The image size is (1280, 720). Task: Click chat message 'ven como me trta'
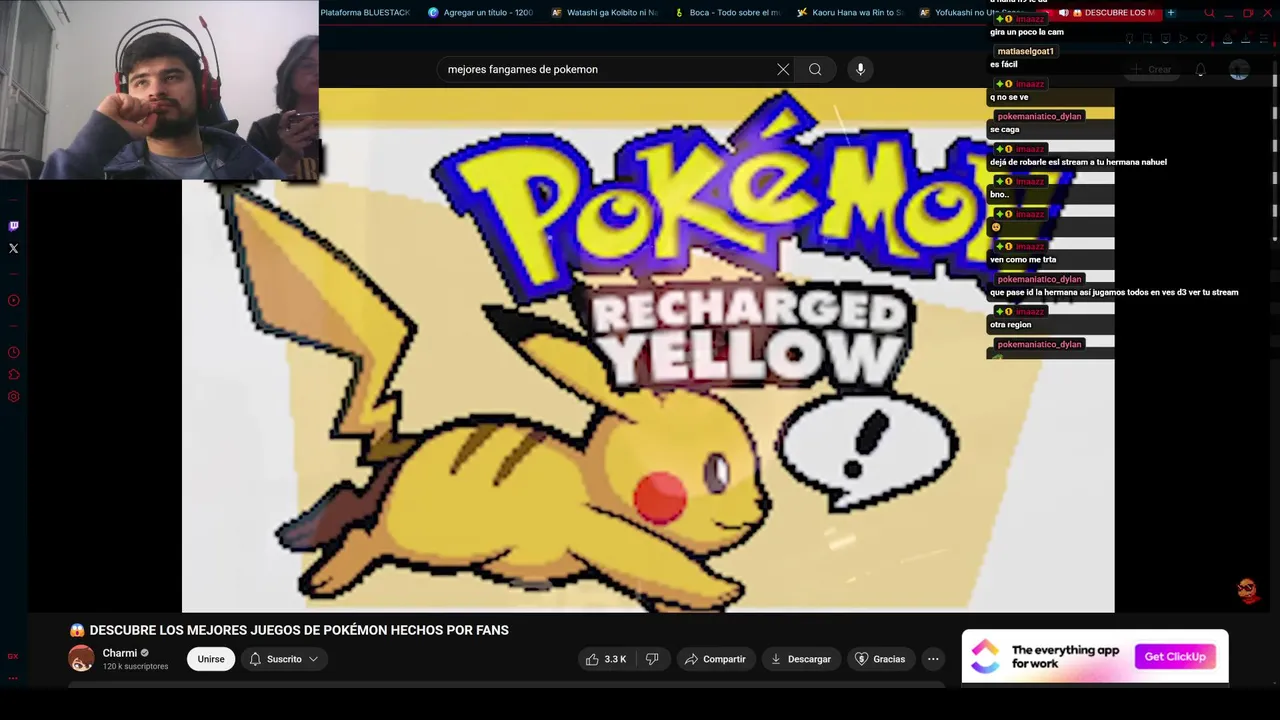pyautogui.click(x=1022, y=259)
